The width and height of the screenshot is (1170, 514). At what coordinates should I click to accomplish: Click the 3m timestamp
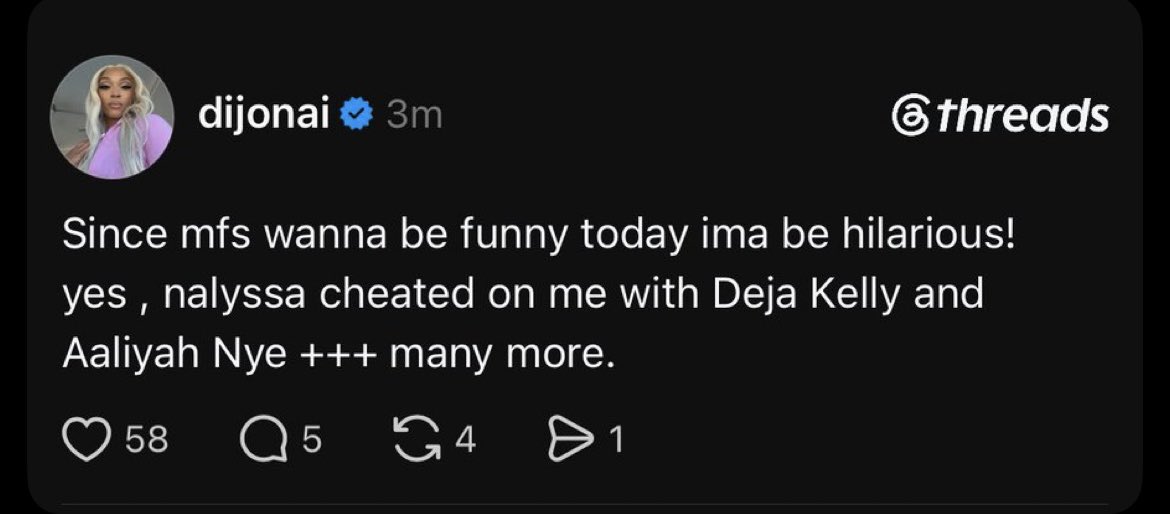pyautogui.click(x=414, y=116)
